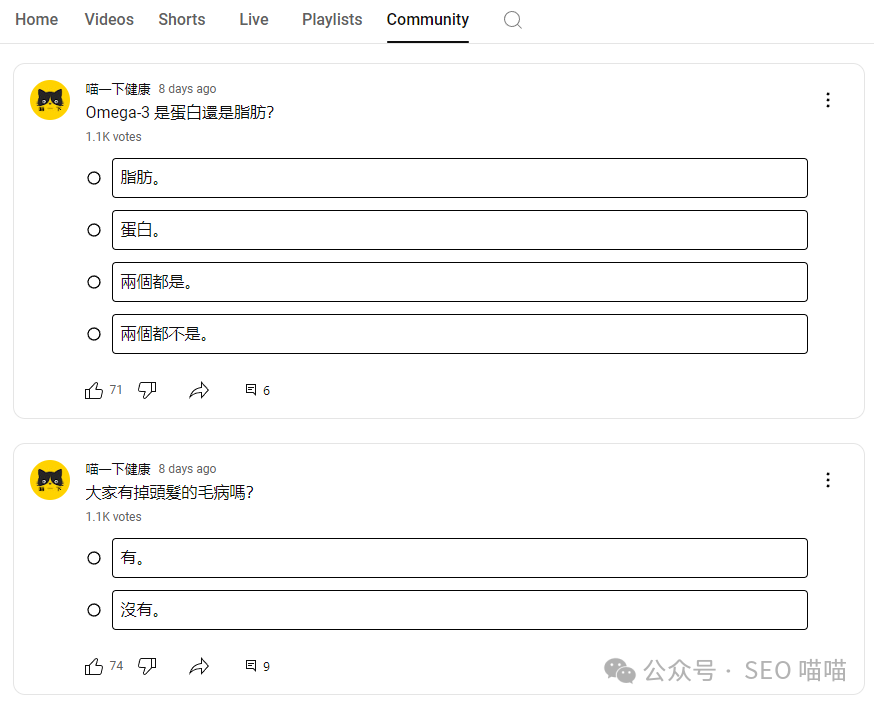Switch to the Videos tab
Screen dimensions: 874x705
109,20
